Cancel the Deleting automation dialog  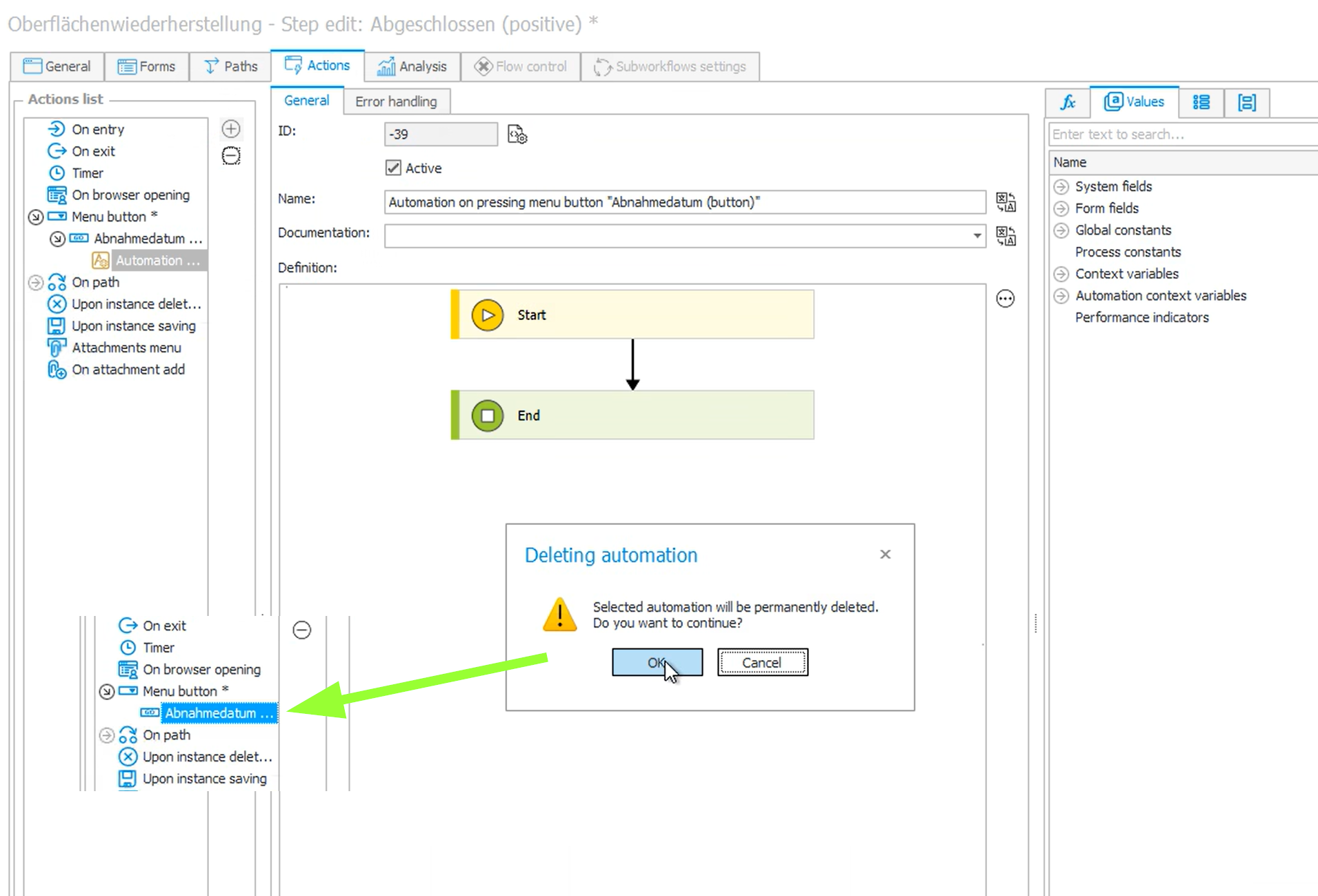coord(762,662)
